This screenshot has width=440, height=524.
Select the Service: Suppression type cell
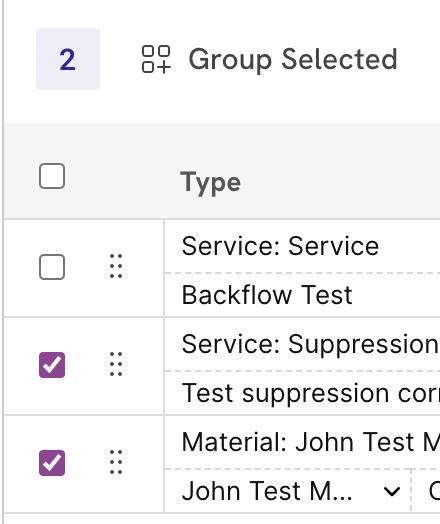point(302,344)
